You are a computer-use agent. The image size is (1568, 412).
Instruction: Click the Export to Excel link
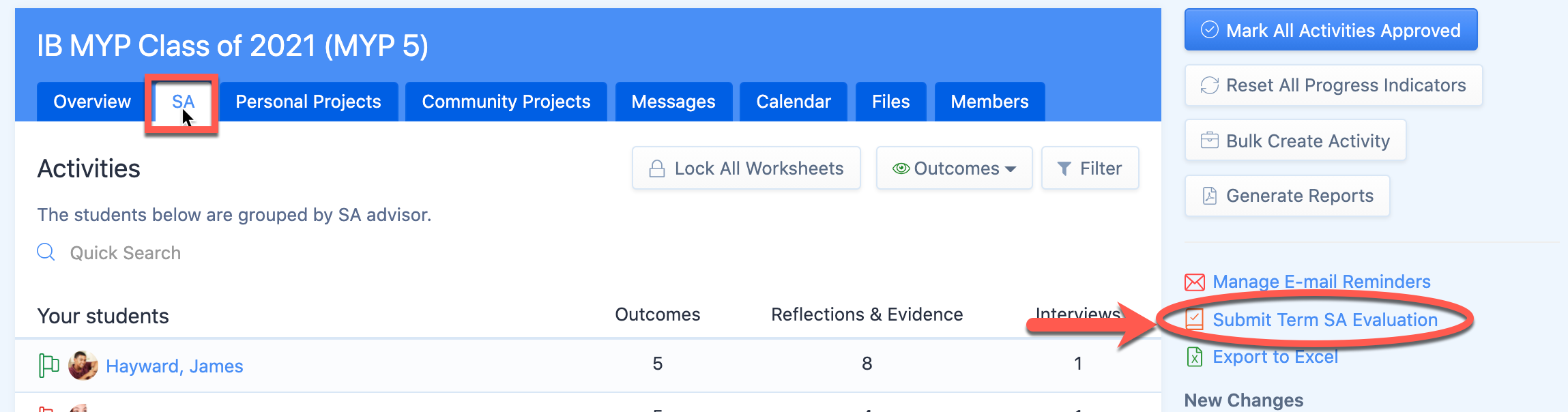coord(1275,357)
